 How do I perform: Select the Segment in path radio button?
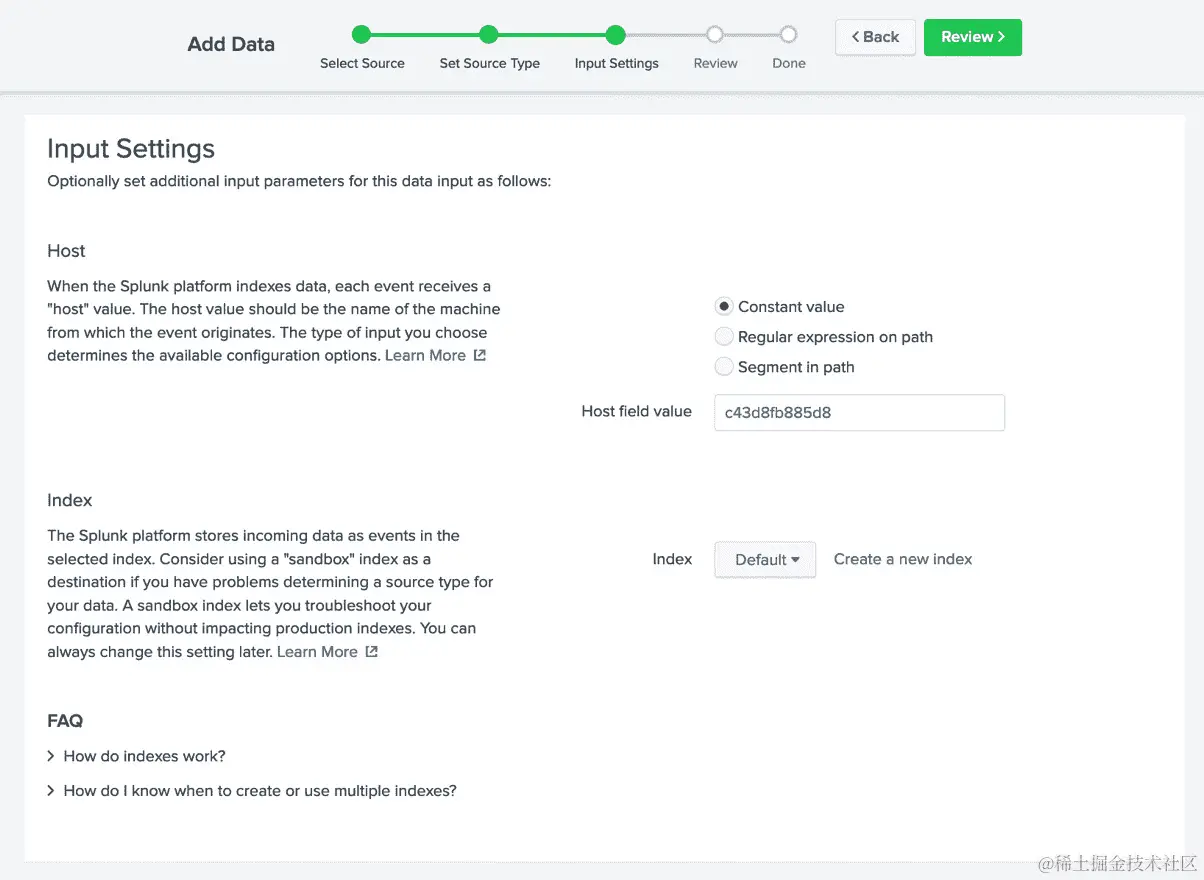point(724,367)
